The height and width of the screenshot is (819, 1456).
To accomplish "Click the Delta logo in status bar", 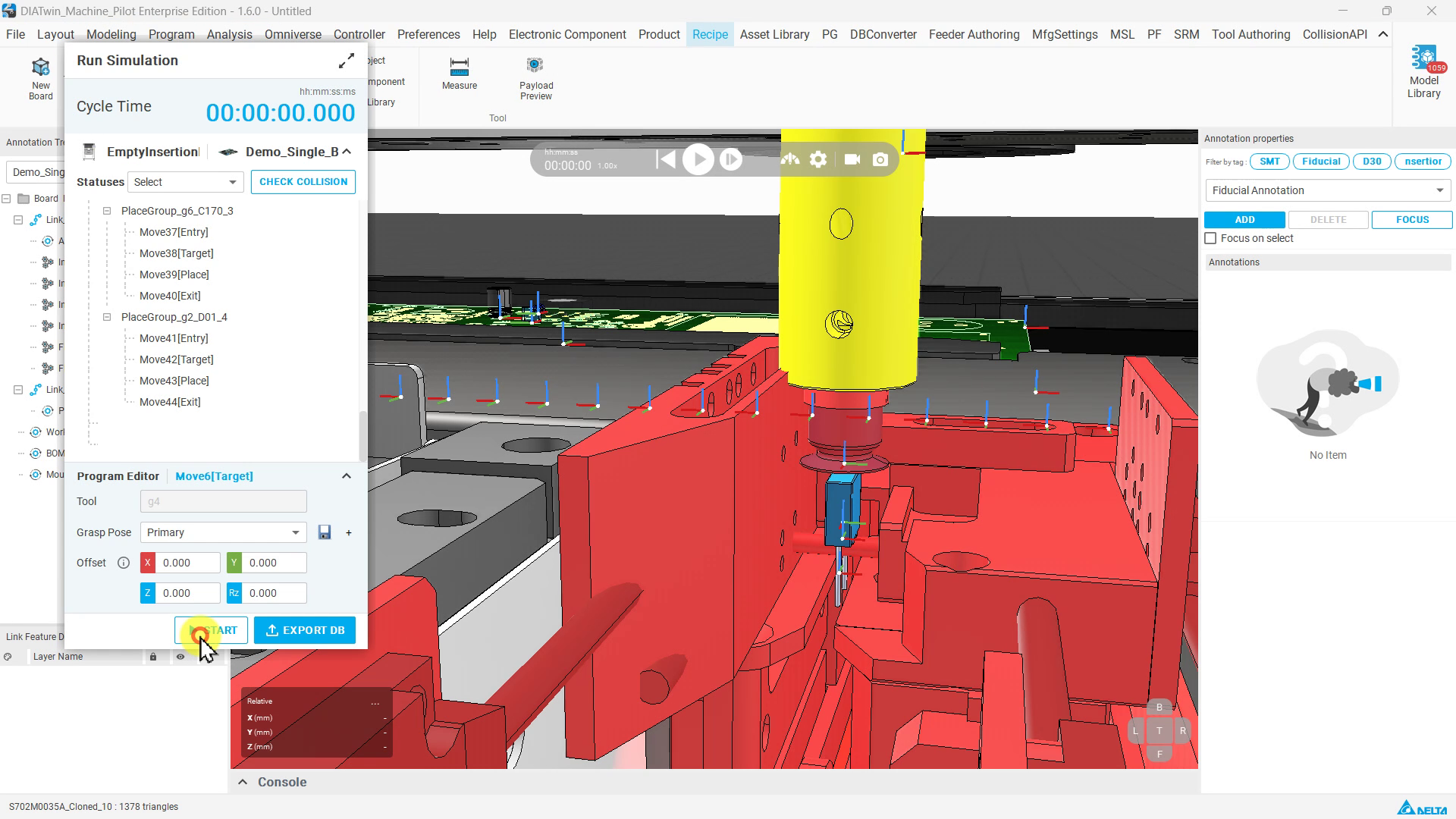I will tap(1423, 808).
